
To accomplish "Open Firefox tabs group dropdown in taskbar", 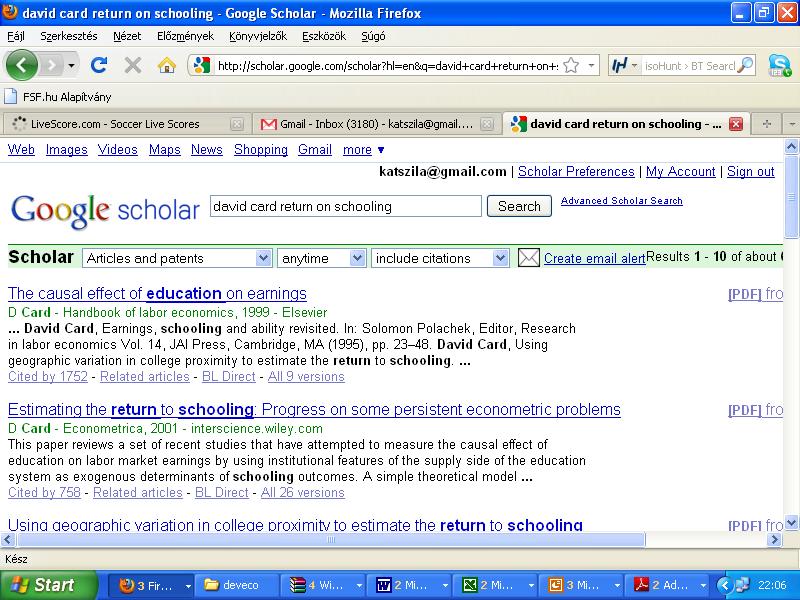I will pos(188,586).
